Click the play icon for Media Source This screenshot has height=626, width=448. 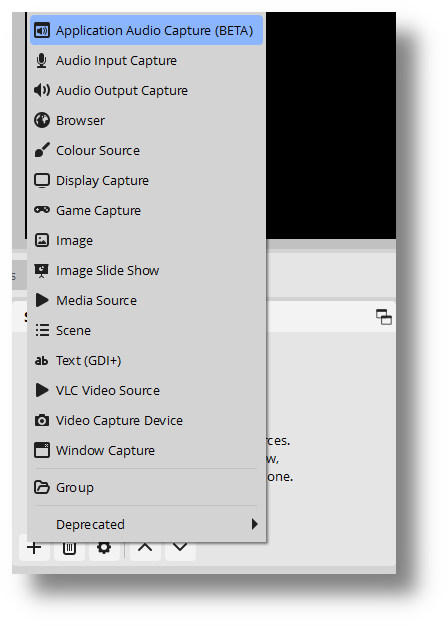(x=42, y=300)
